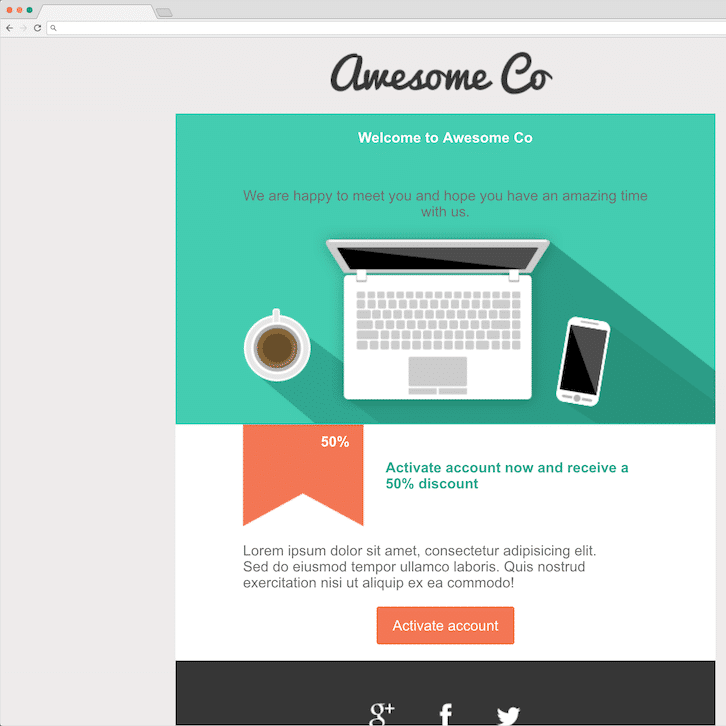Image resolution: width=726 pixels, height=726 pixels.
Task: Reload the page with refresh icon
Action: (38, 28)
